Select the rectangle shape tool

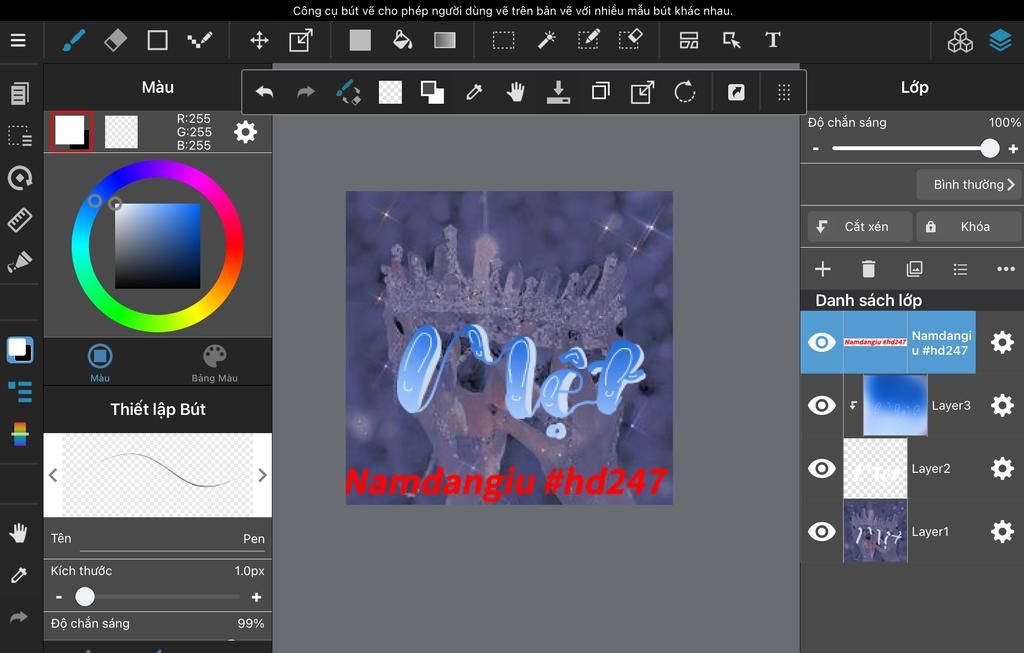coord(157,40)
